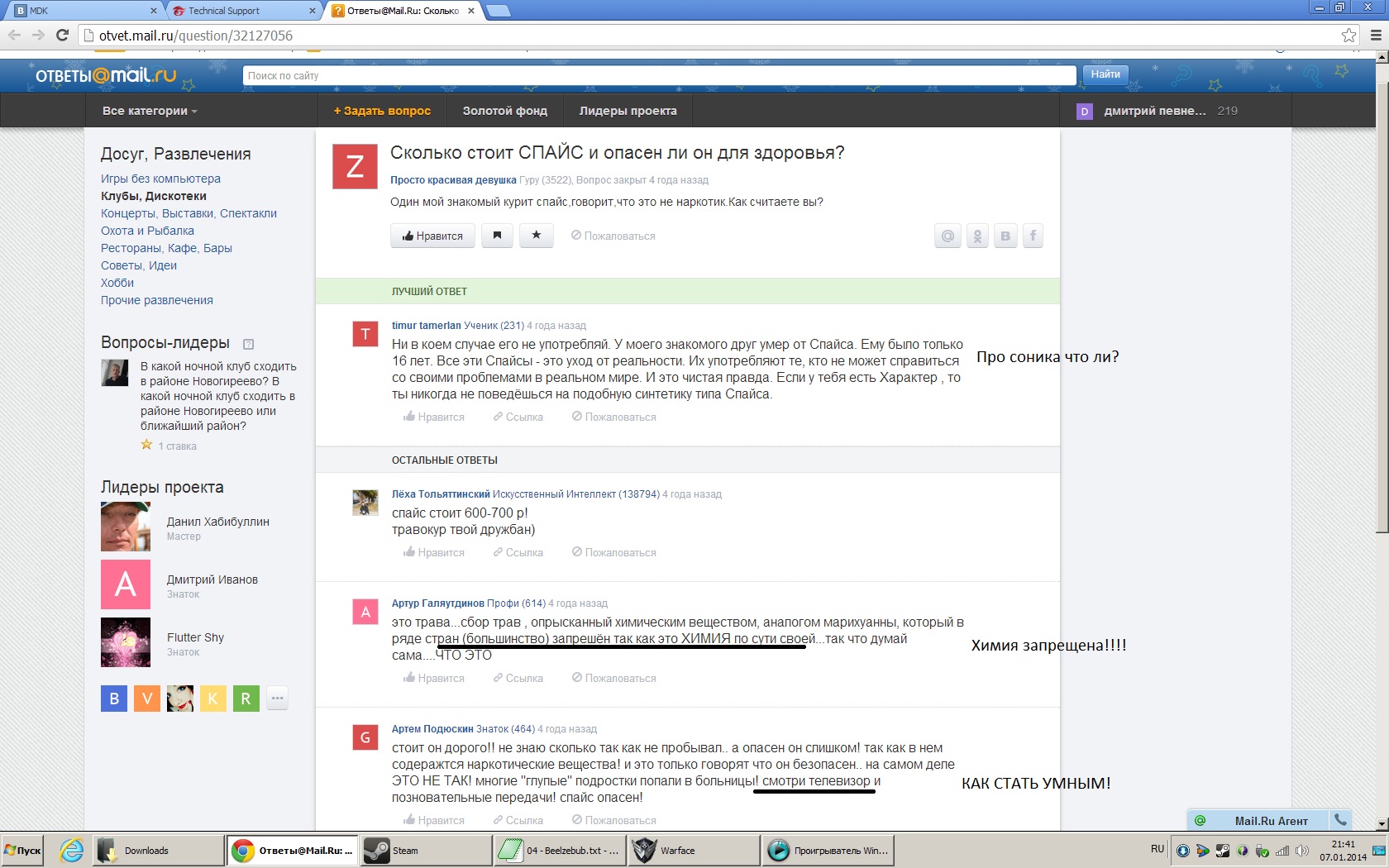Share the question via Odnoklassniki icon

pos(977,236)
